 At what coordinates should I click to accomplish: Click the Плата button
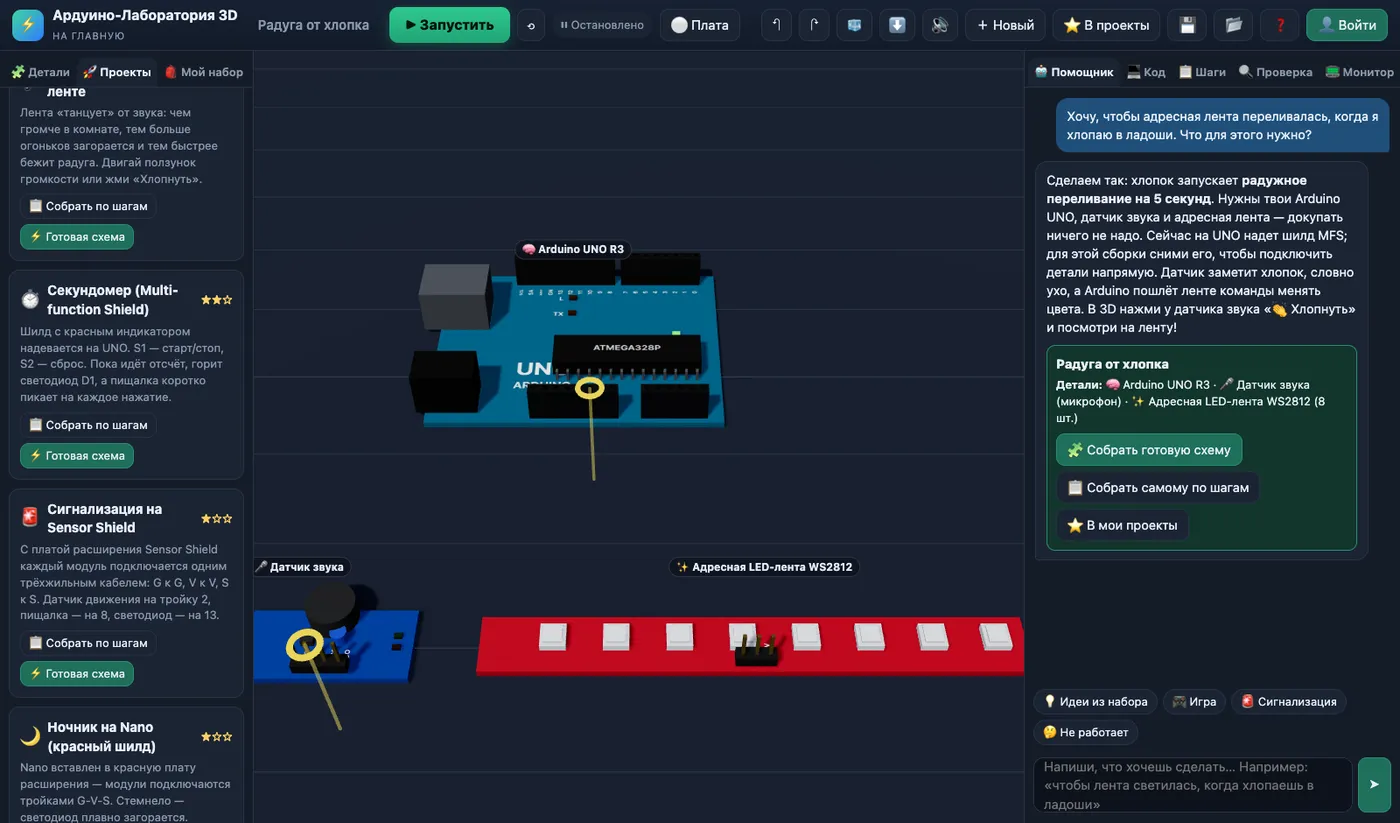pyautogui.click(x=700, y=25)
